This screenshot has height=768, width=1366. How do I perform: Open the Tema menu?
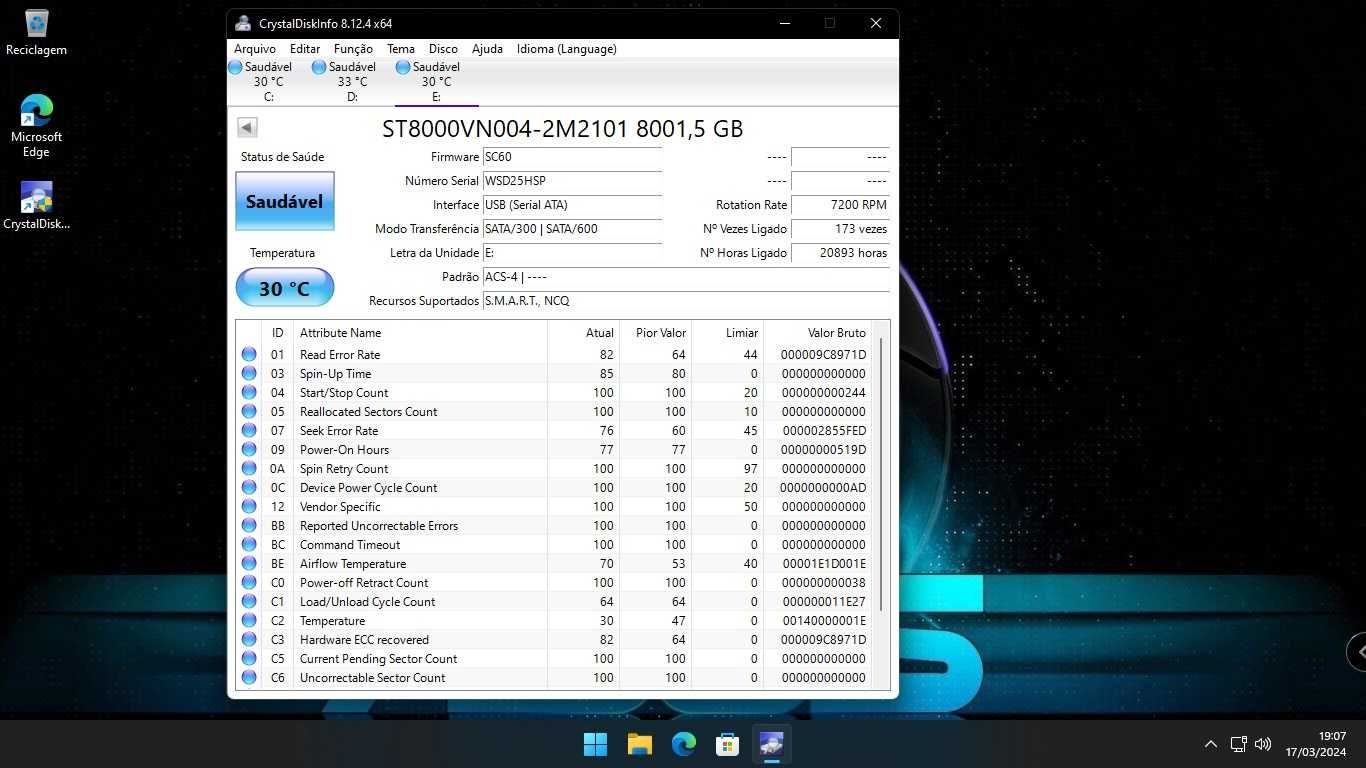point(401,48)
